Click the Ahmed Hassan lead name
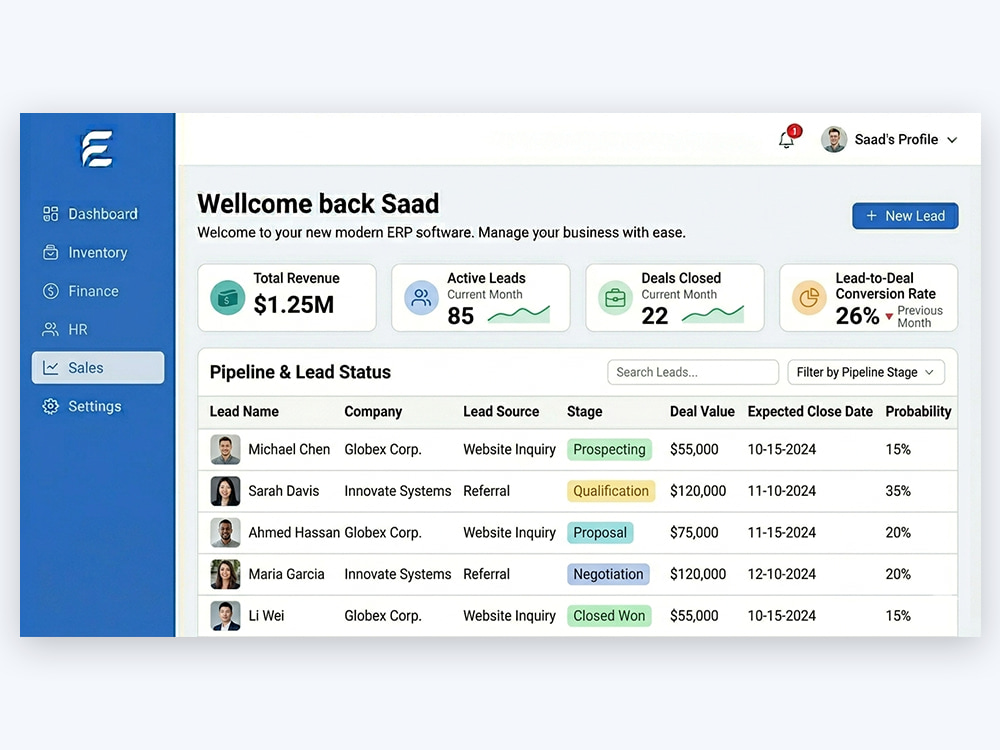This screenshot has height=750, width=1000. (294, 533)
